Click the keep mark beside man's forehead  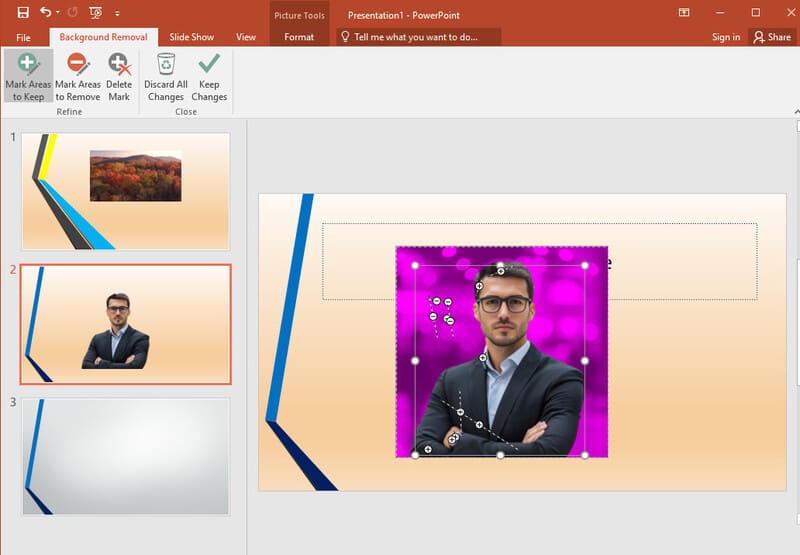(x=479, y=286)
